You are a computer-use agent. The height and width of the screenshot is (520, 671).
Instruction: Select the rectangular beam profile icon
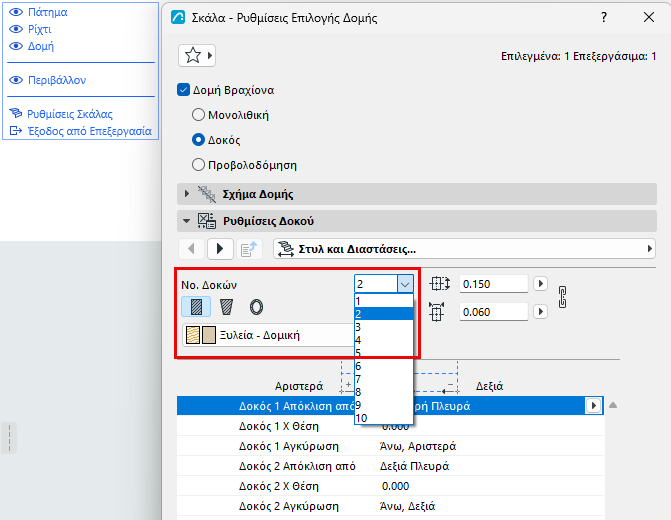[x=196, y=307]
